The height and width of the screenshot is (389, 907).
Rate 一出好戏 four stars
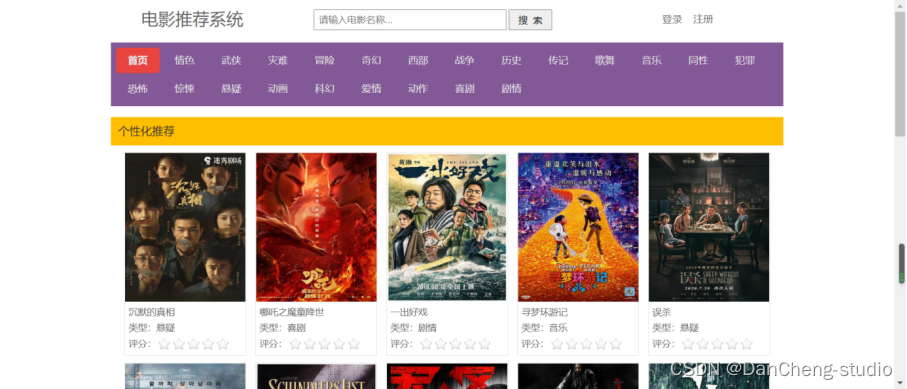[470, 344]
